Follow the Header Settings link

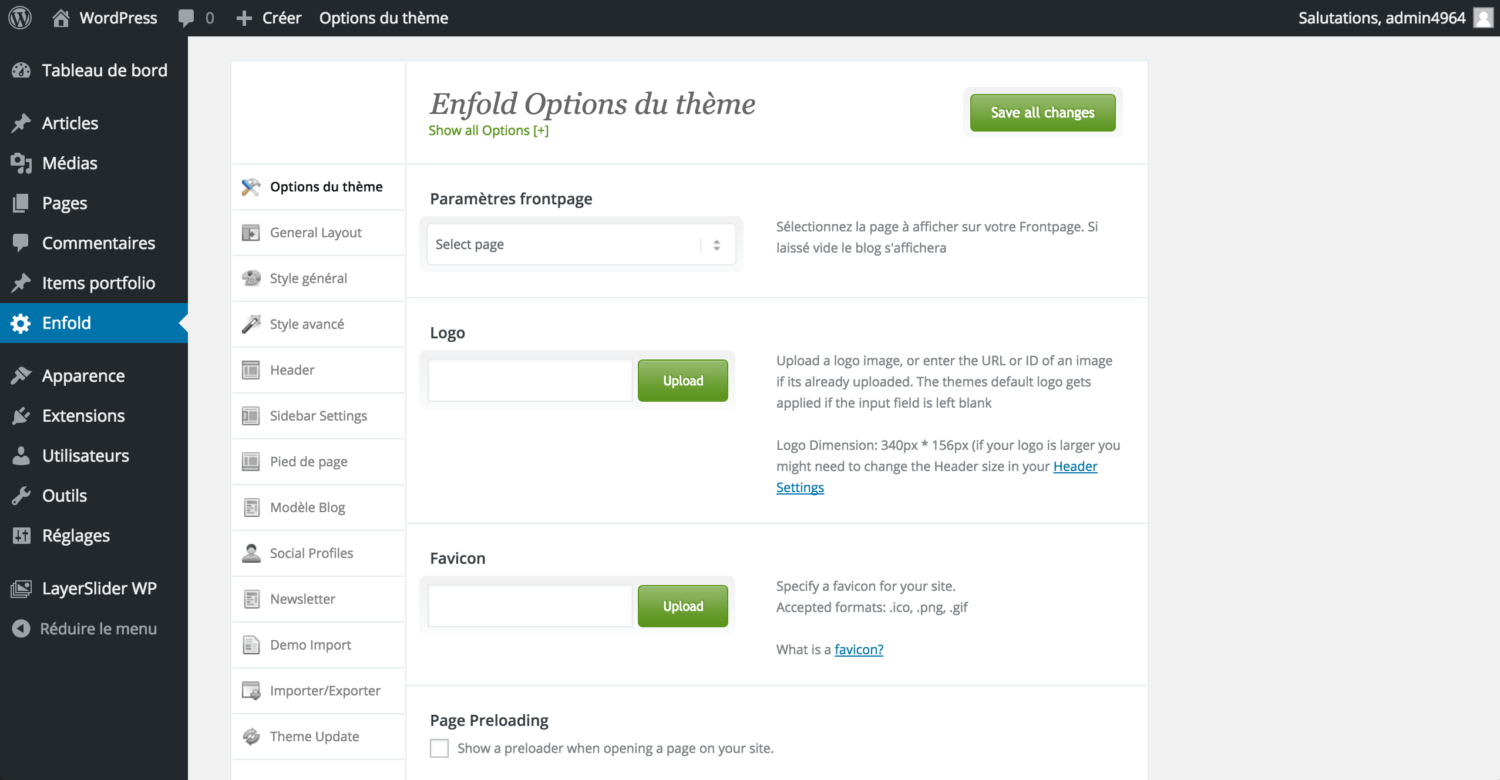pyautogui.click(x=937, y=477)
